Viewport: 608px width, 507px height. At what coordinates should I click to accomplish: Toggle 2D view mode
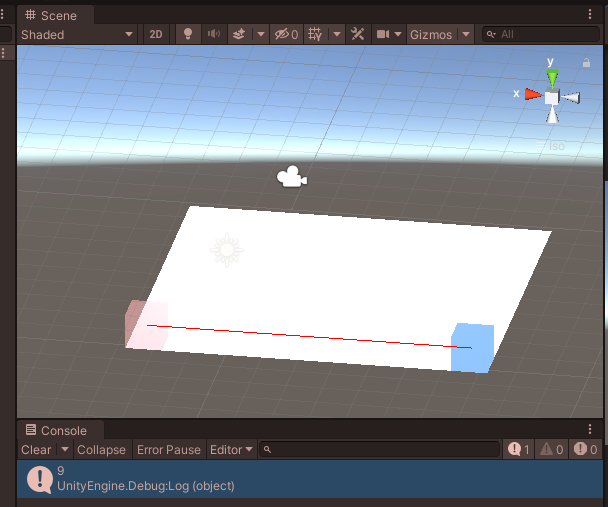pos(156,34)
